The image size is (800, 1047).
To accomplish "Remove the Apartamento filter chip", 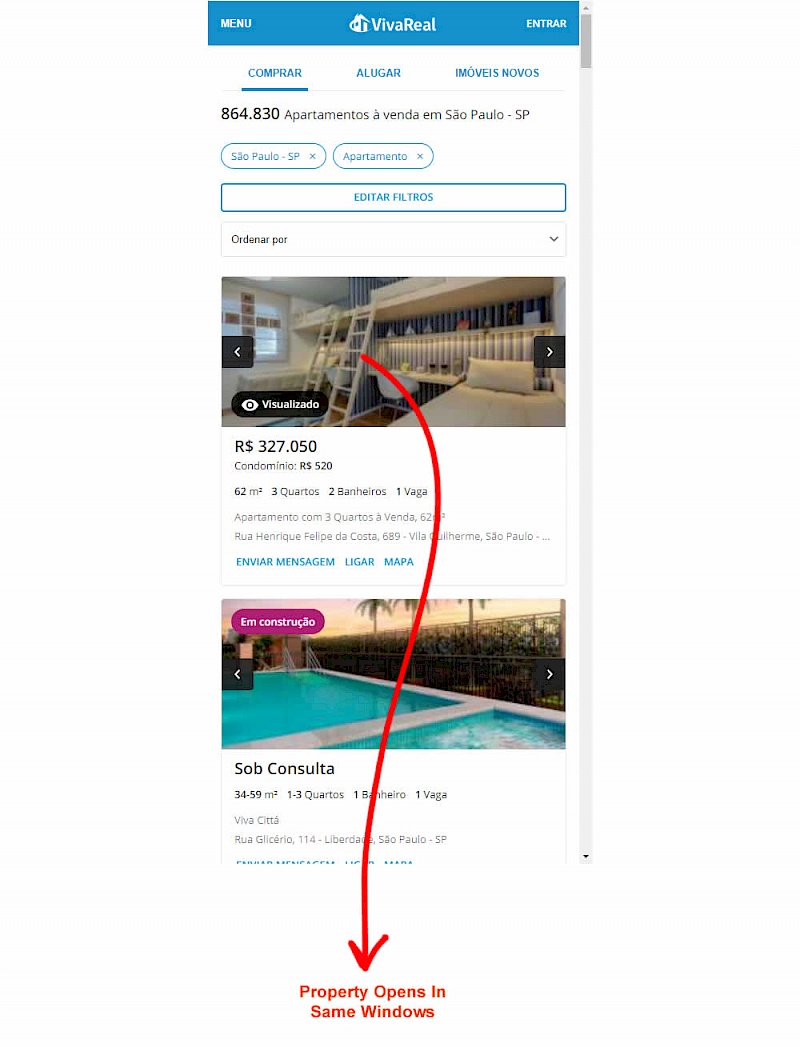I will [x=420, y=156].
